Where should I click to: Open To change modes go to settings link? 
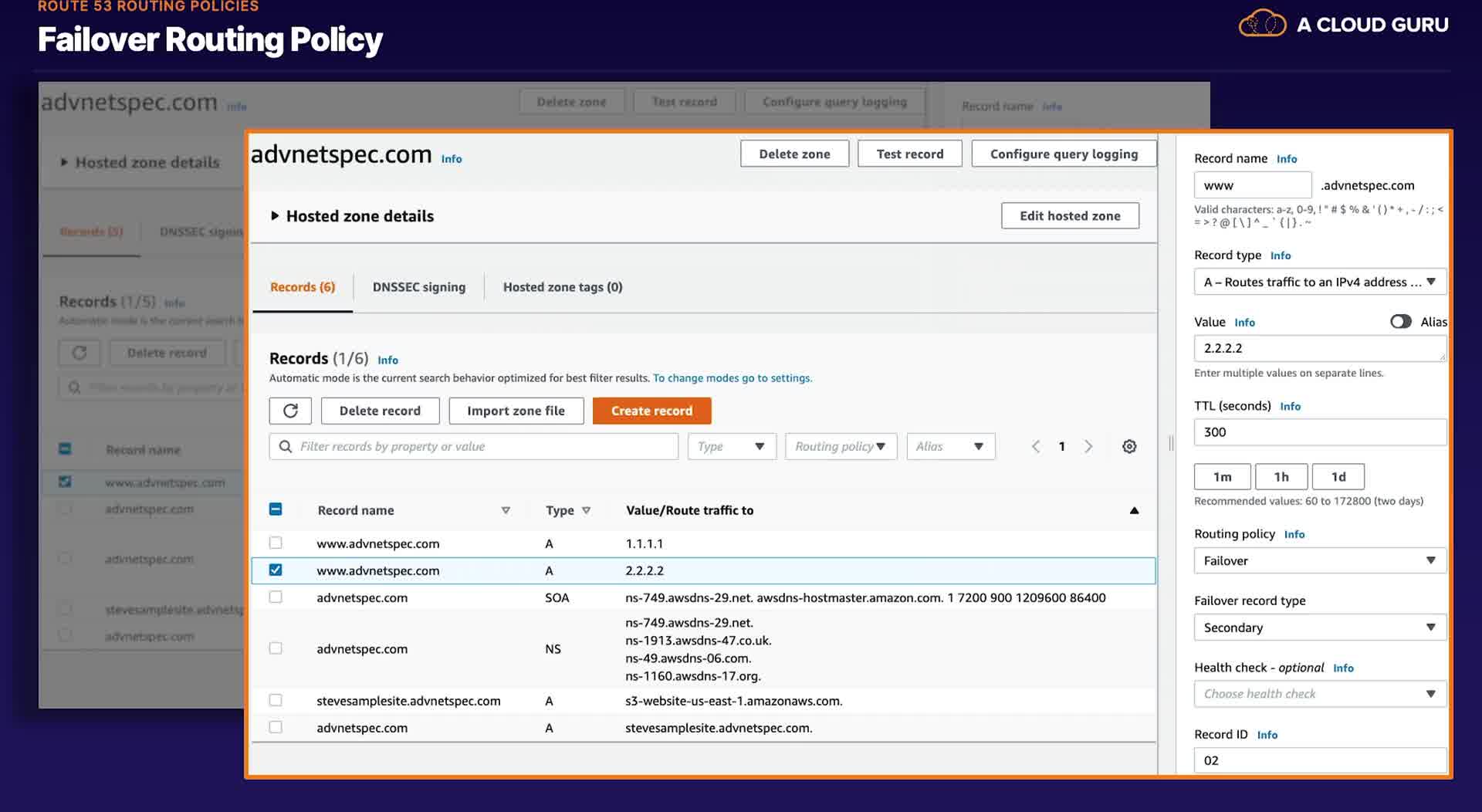[732, 378]
